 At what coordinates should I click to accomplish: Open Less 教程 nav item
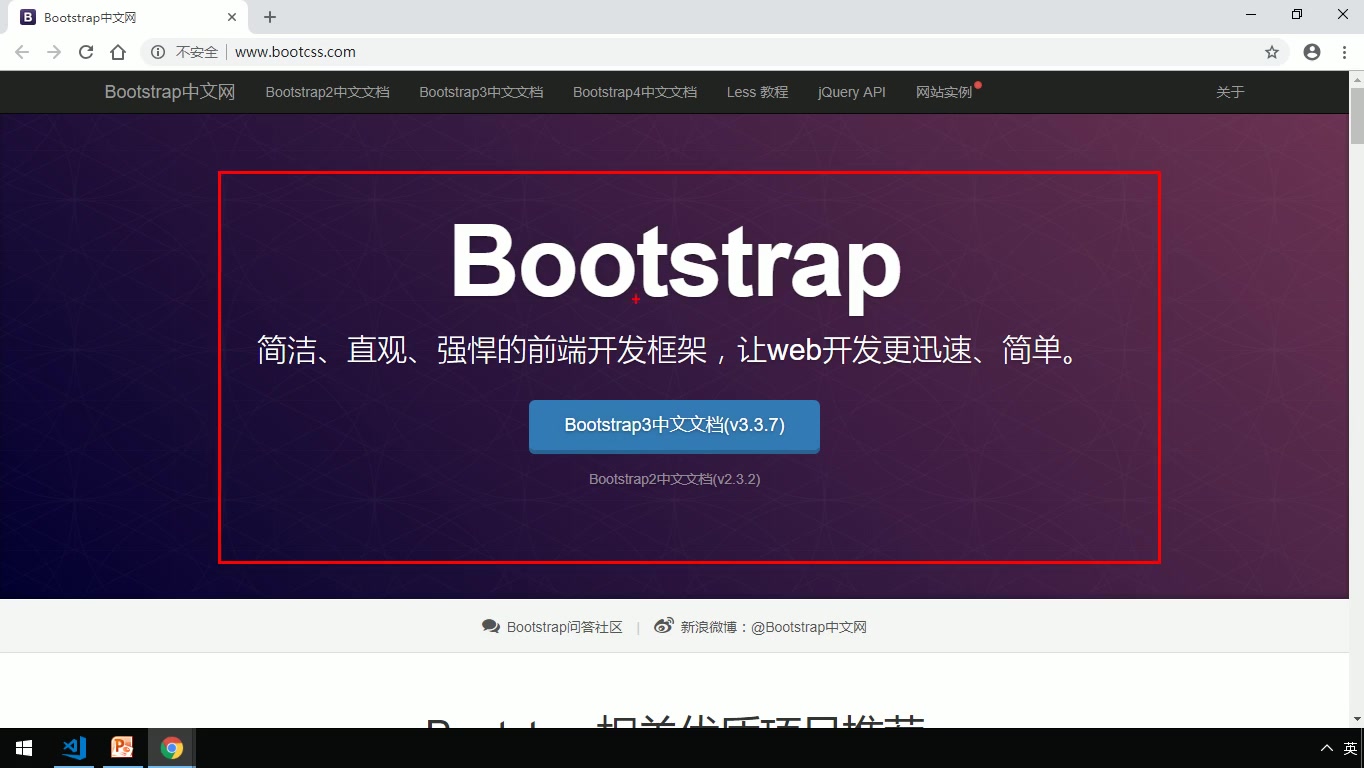[757, 92]
